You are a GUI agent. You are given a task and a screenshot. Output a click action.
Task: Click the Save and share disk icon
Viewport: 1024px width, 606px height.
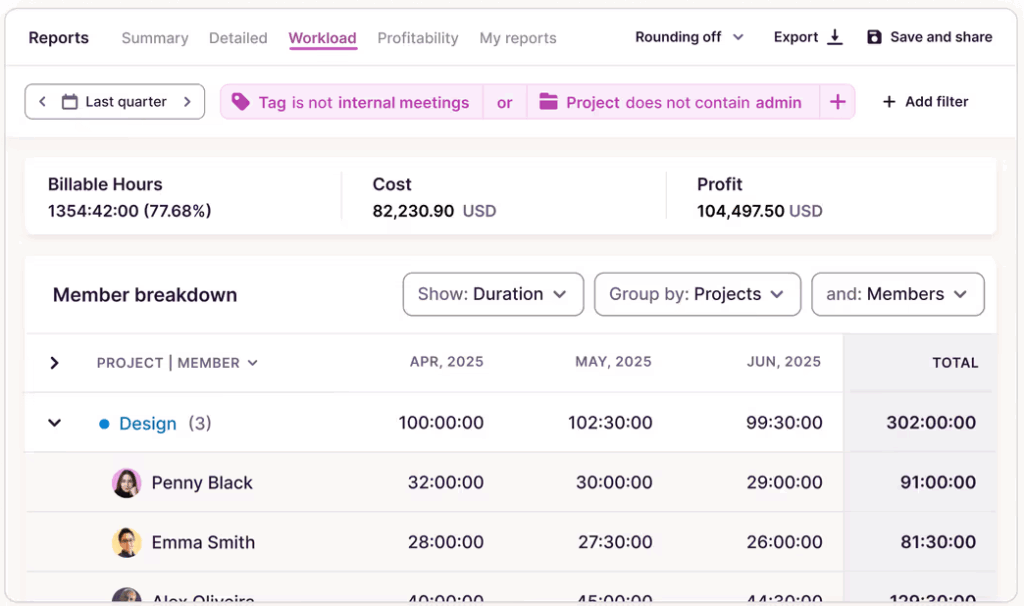point(874,37)
